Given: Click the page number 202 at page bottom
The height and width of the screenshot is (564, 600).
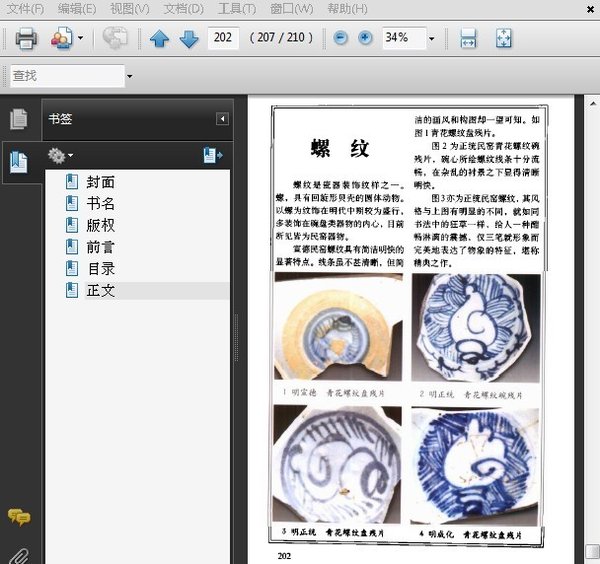Looking at the screenshot, I should click(284, 556).
